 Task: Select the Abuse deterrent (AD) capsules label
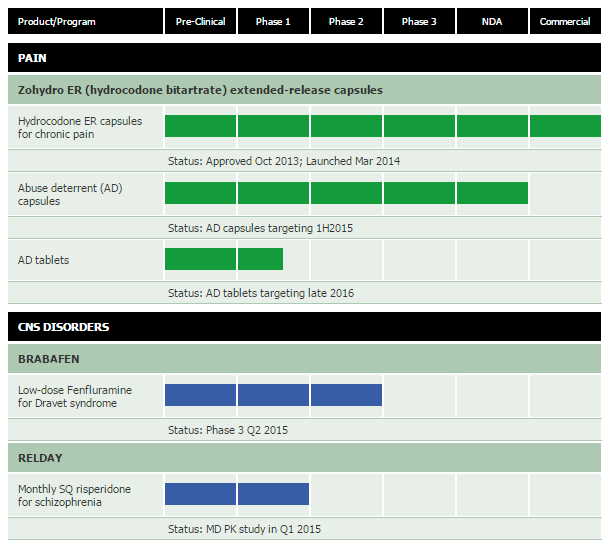[x=70, y=194]
